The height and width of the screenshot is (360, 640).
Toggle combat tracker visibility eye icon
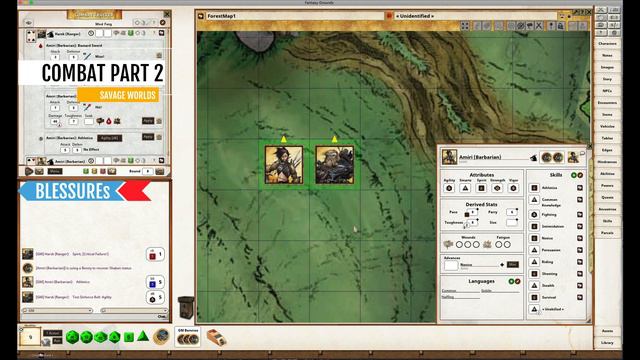[x=28, y=22]
